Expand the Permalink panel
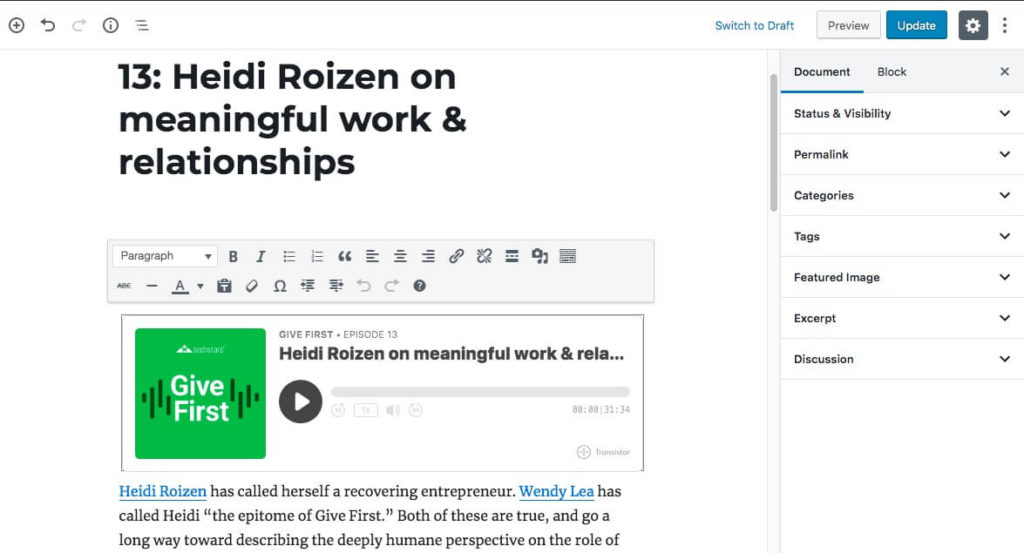This screenshot has width=1024, height=553. pyautogui.click(x=902, y=154)
